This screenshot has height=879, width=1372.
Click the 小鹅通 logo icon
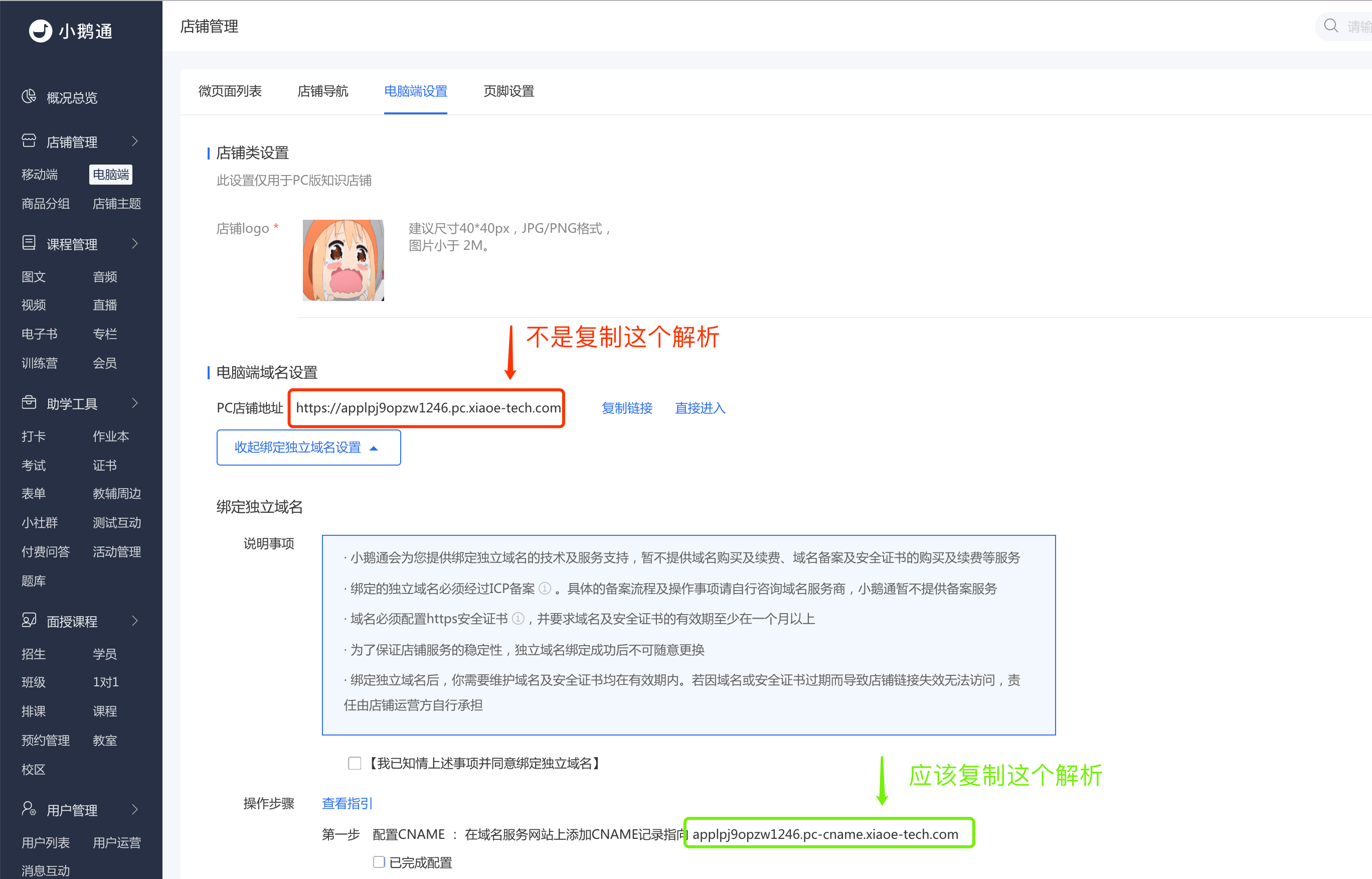tap(41, 31)
